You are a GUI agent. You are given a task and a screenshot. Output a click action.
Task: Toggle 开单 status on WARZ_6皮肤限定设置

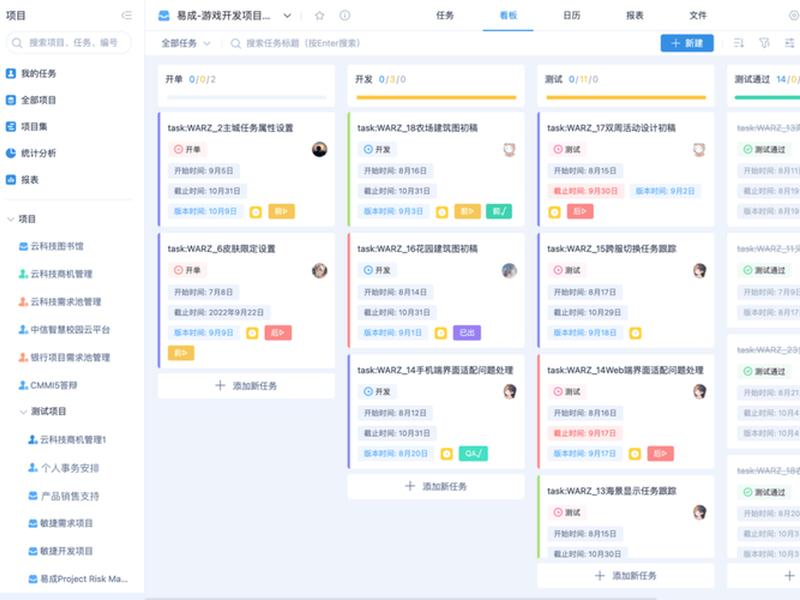click(187, 270)
